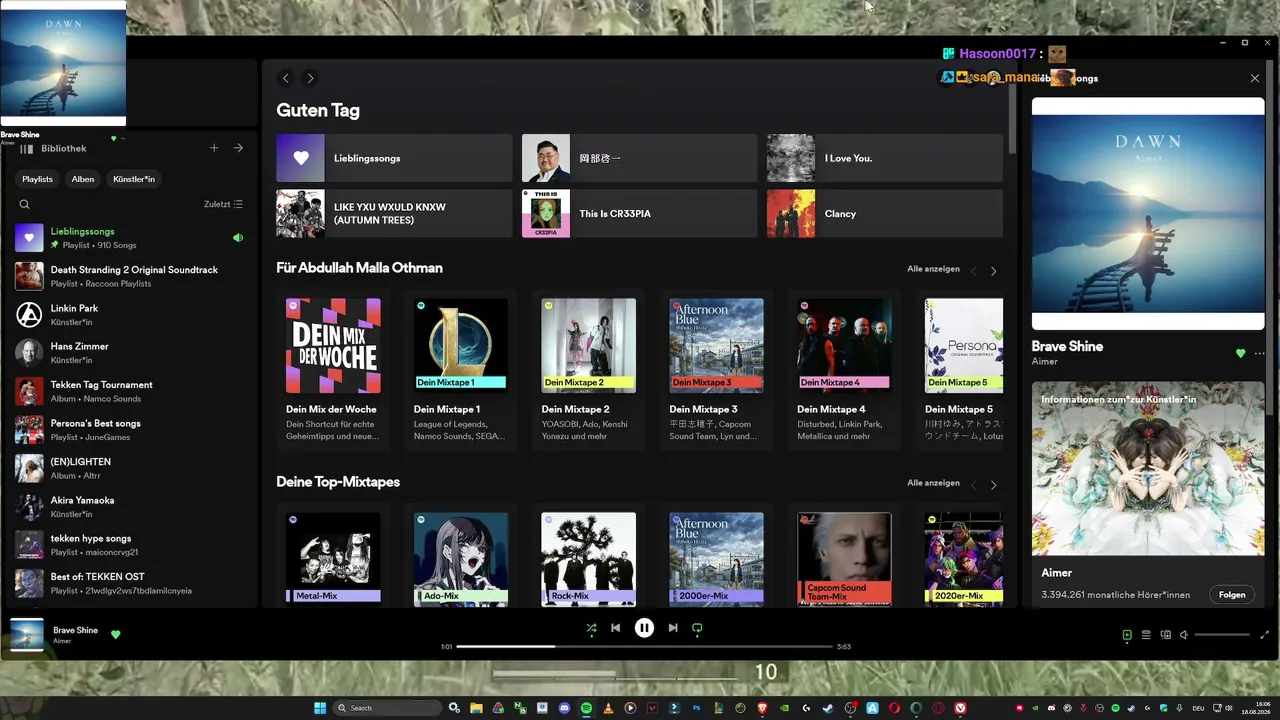Screen dimensions: 1280x720
Task: Go forward in Spotify navigation
Action: (310, 78)
